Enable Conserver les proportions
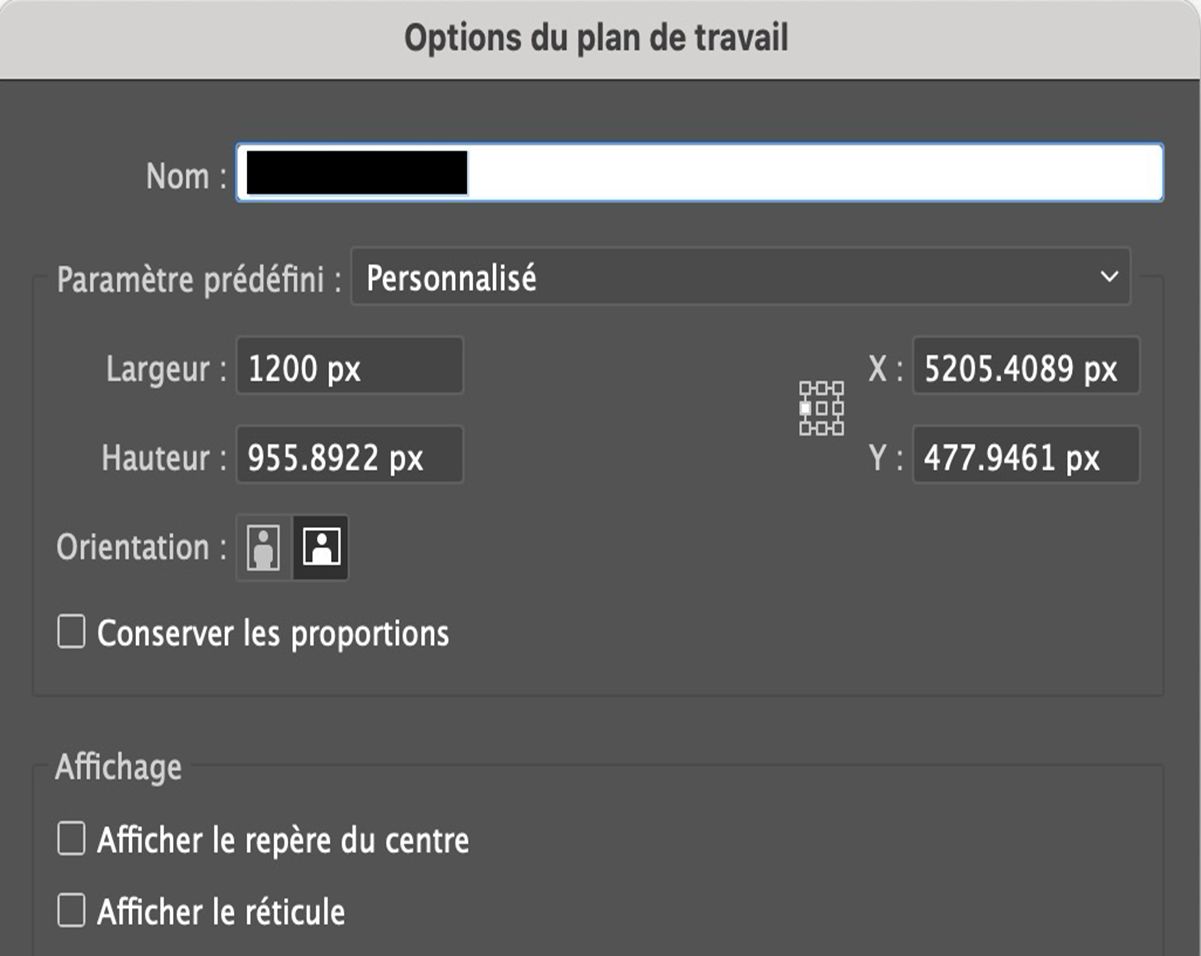 click(70, 632)
